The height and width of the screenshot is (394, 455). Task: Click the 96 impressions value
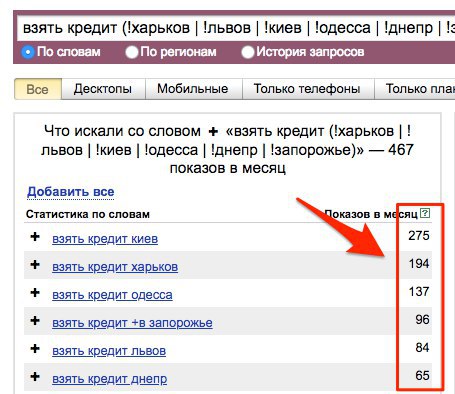tap(422, 320)
